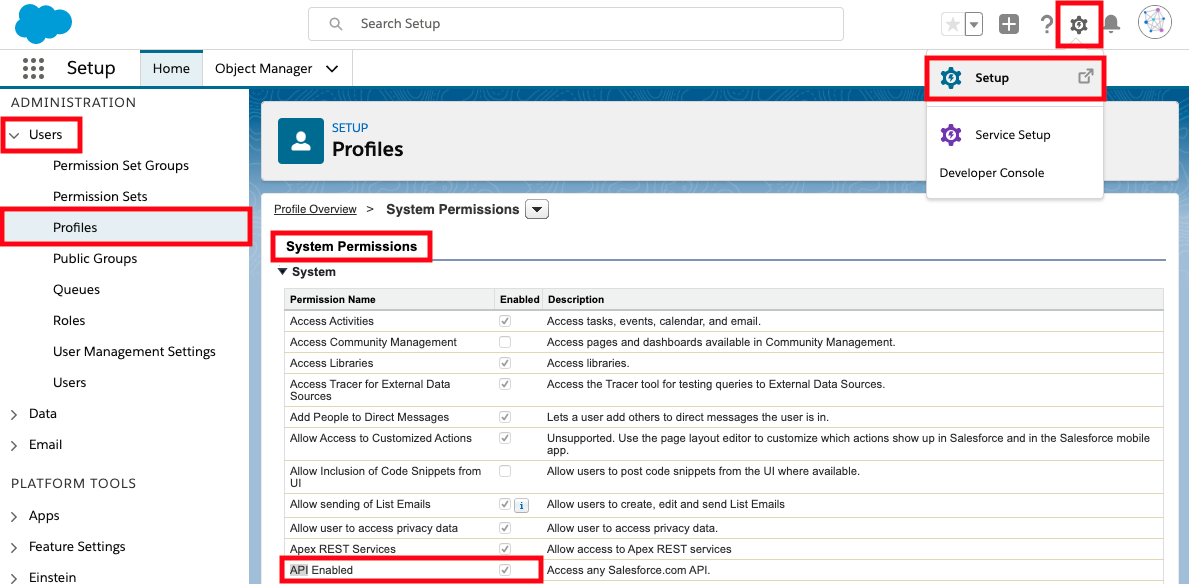The height and width of the screenshot is (584, 1189).
Task: Open the App Launcher waffle icon
Action: coord(33,68)
